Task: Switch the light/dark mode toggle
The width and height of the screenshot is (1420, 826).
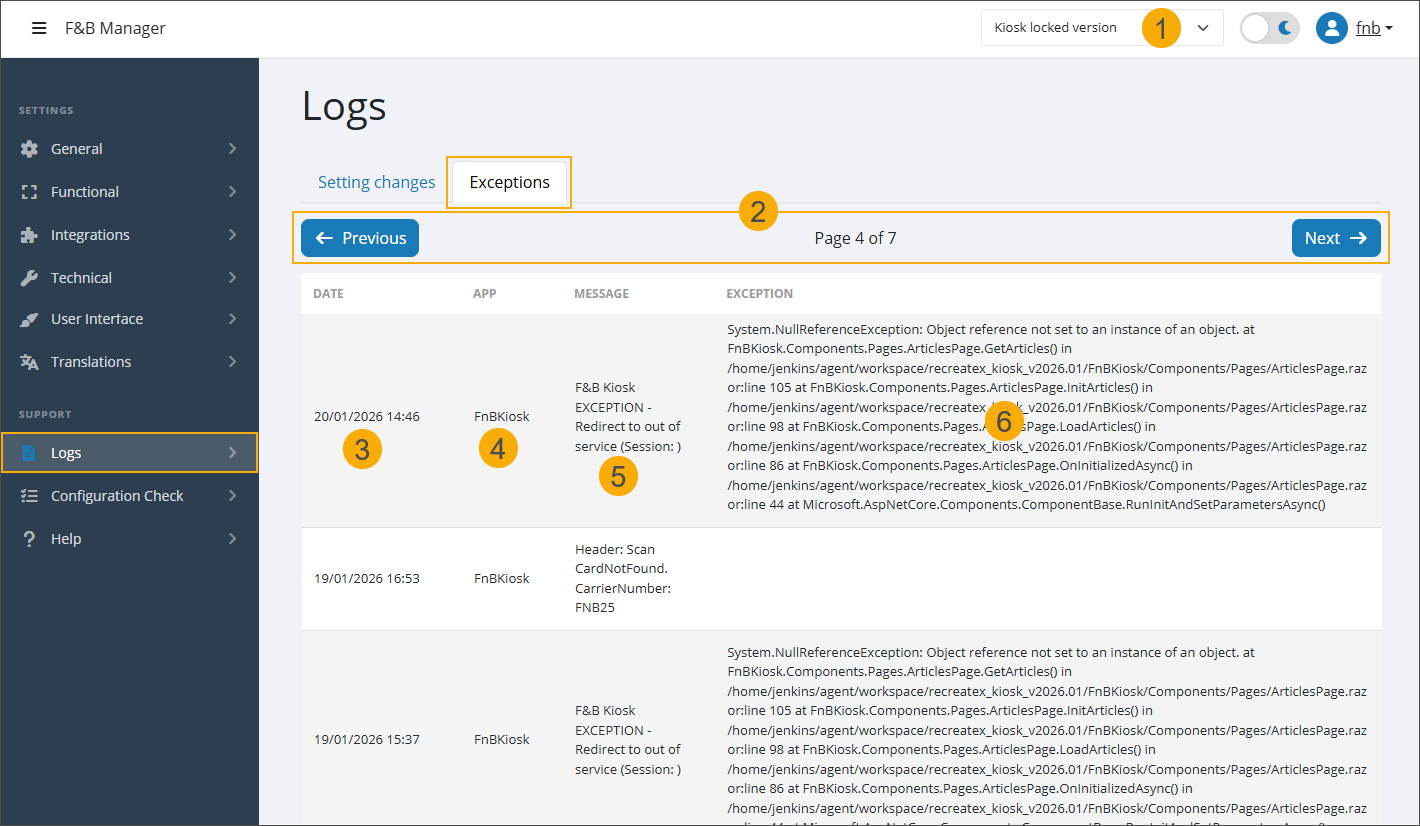Action: tap(1269, 28)
